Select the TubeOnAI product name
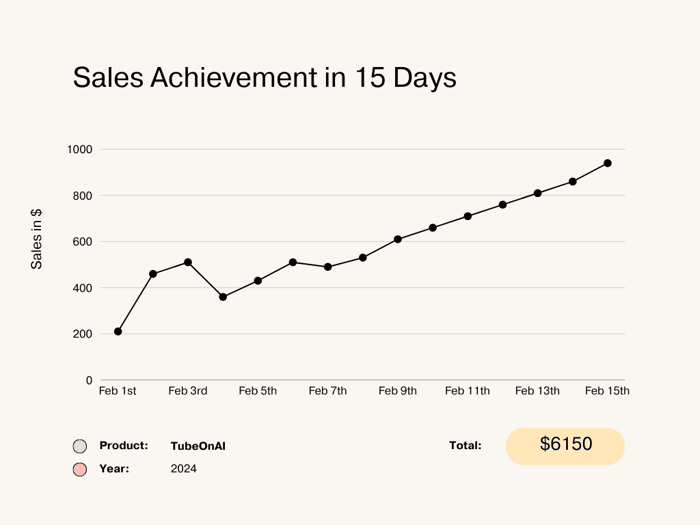This screenshot has width=700, height=525. tap(198, 446)
